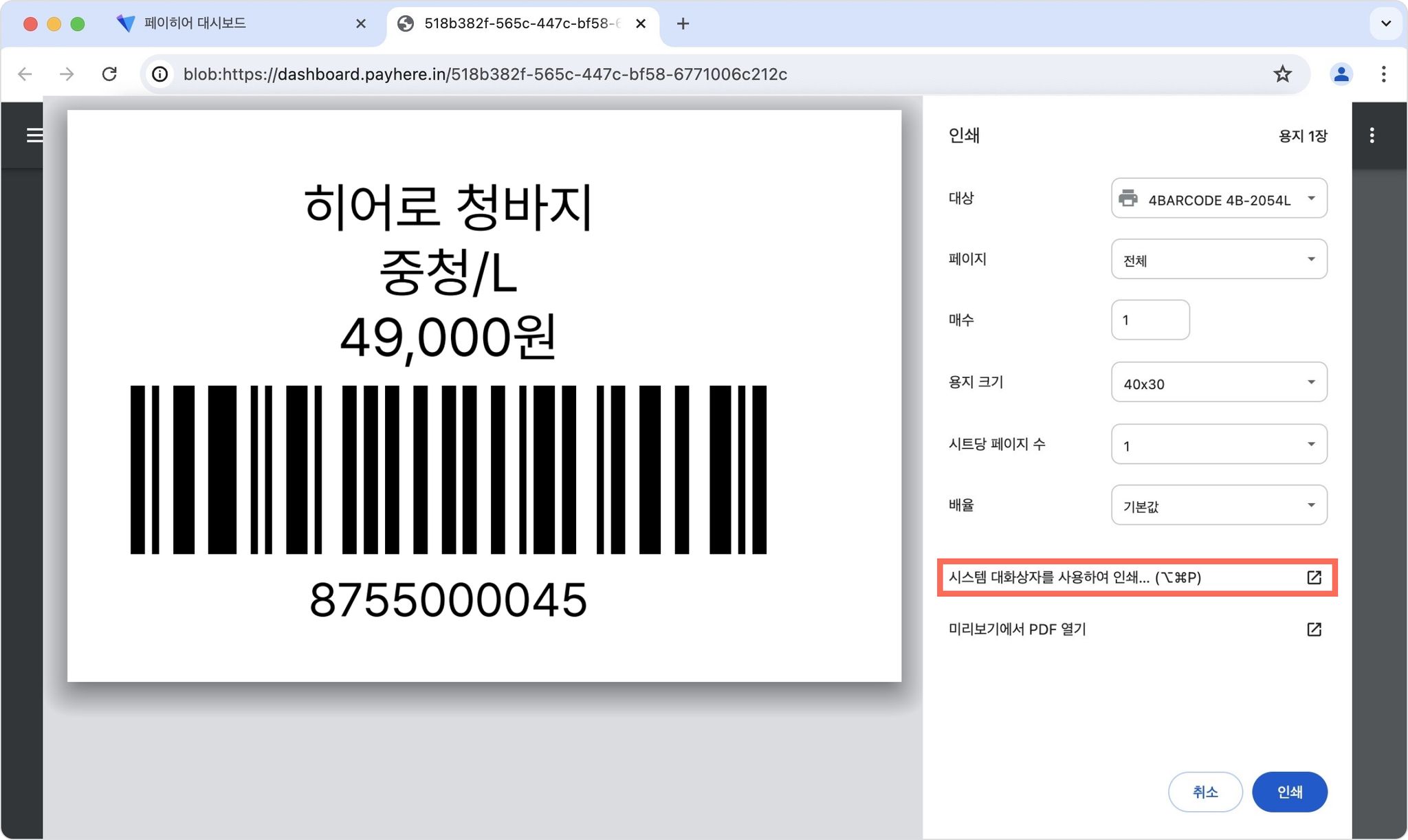Click external-link icon for system dialog print
Image resolution: width=1408 pixels, height=840 pixels.
(x=1314, y=577)
